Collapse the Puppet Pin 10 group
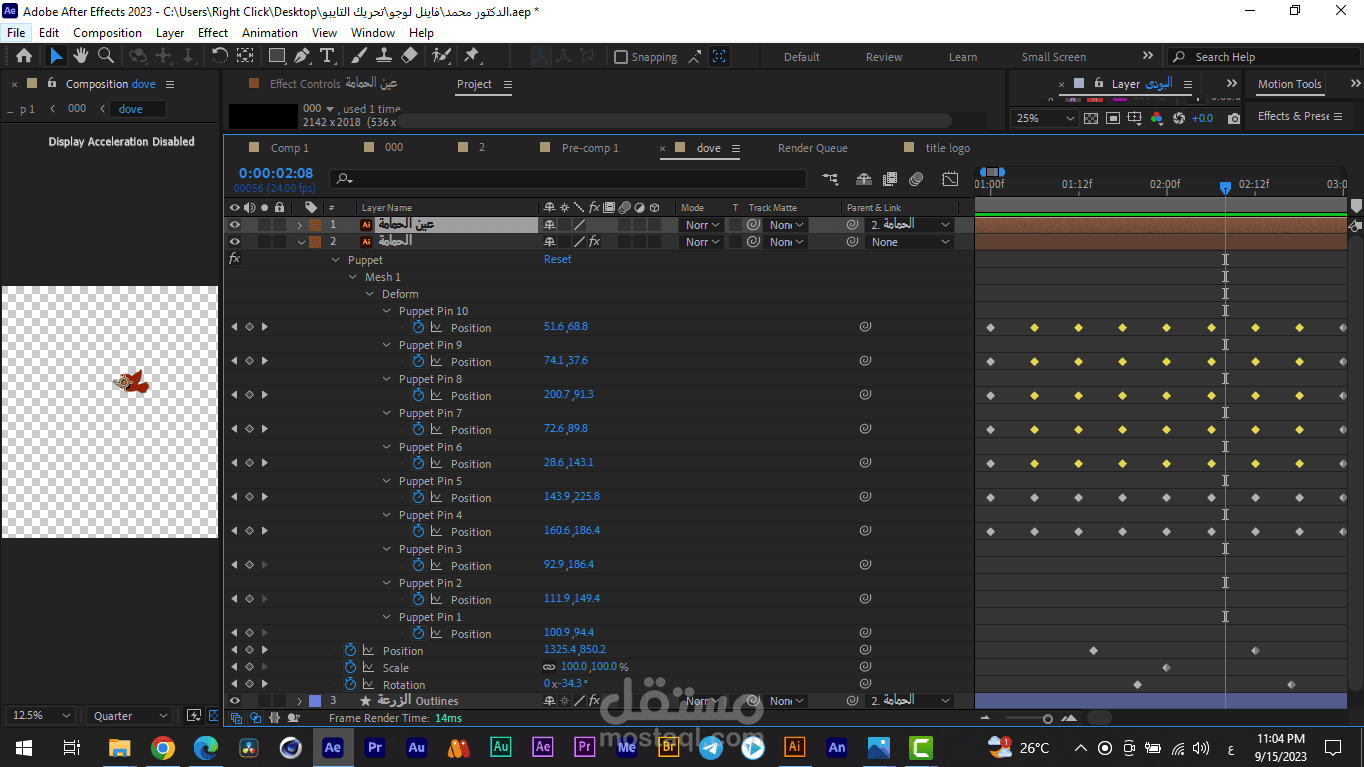 (387, 311)
